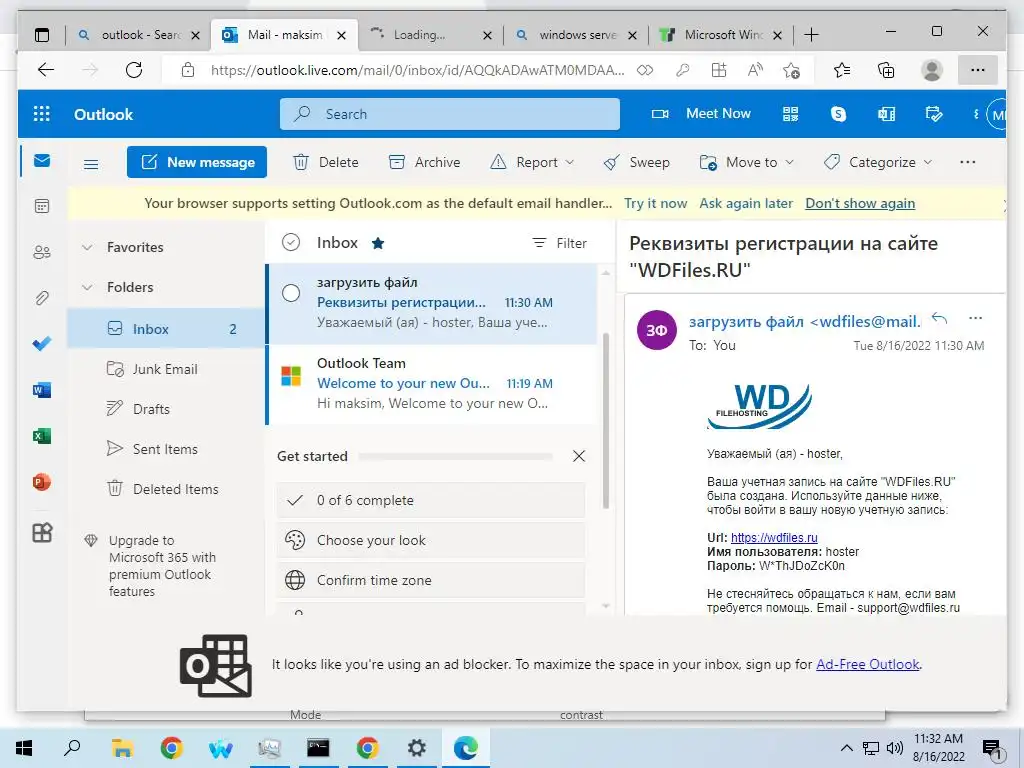Open the Outlook Team welcome email
The width and height of the screenshot is (1024, 768).
click(432, 383)
